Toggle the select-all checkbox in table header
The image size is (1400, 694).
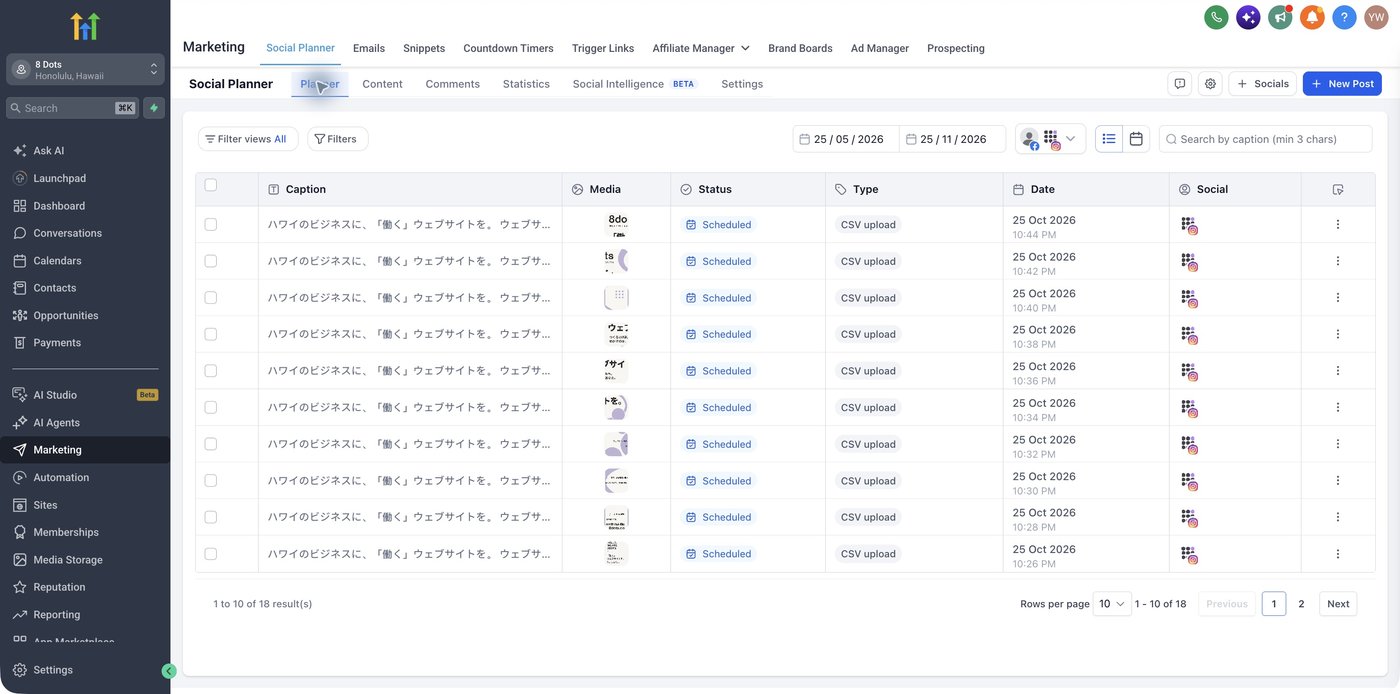210,185
